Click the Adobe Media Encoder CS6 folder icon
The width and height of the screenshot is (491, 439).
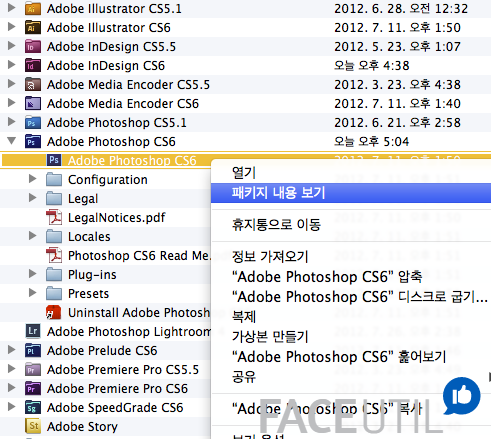[33, 104]
